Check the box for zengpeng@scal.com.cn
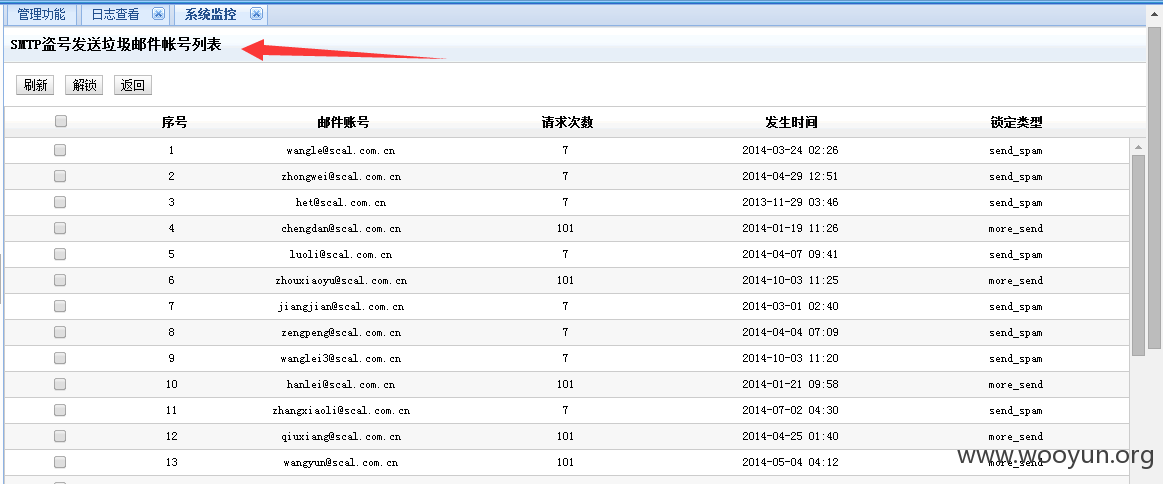This screenshot has height=484, width=1163. pyautogui.click(x=60, y=332)
